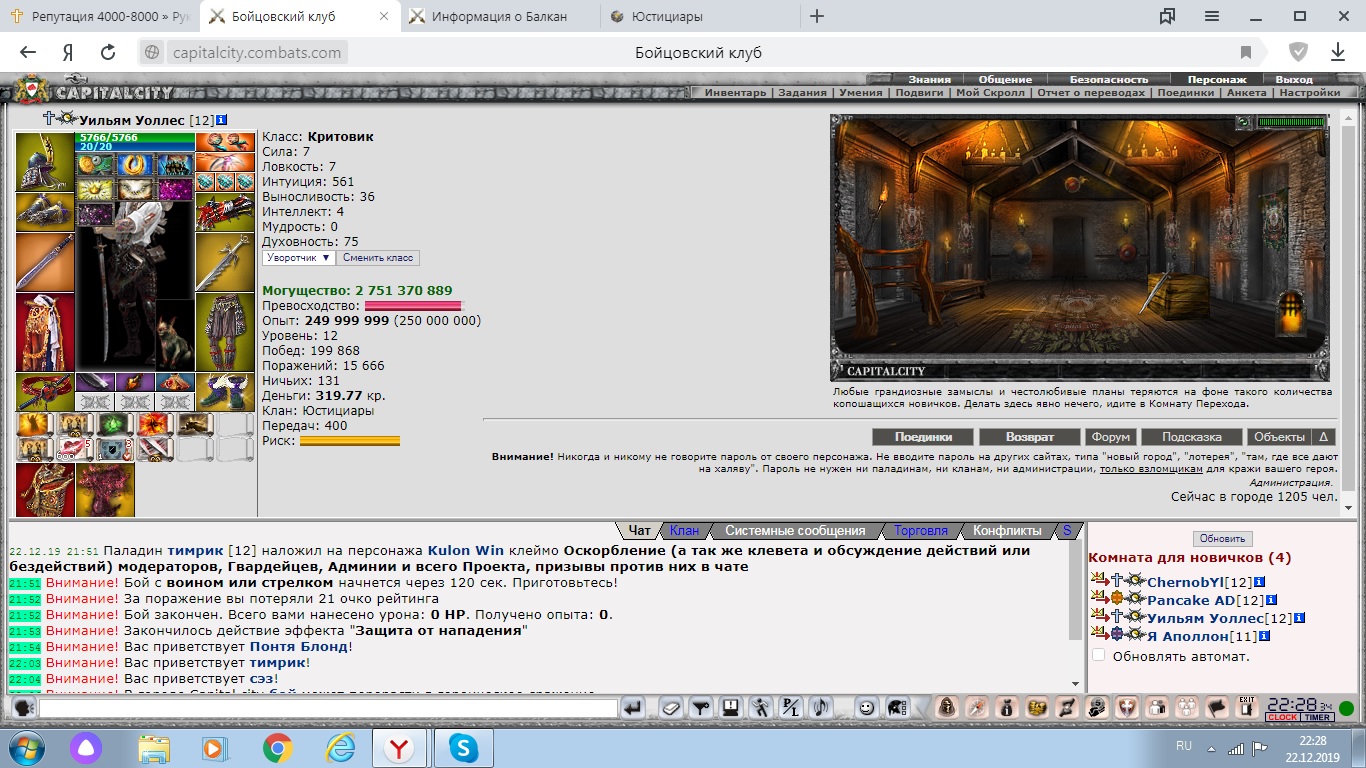Open info icon for Я Аполлон
Screen dimensions: 1366x768
click(1264, 636)
